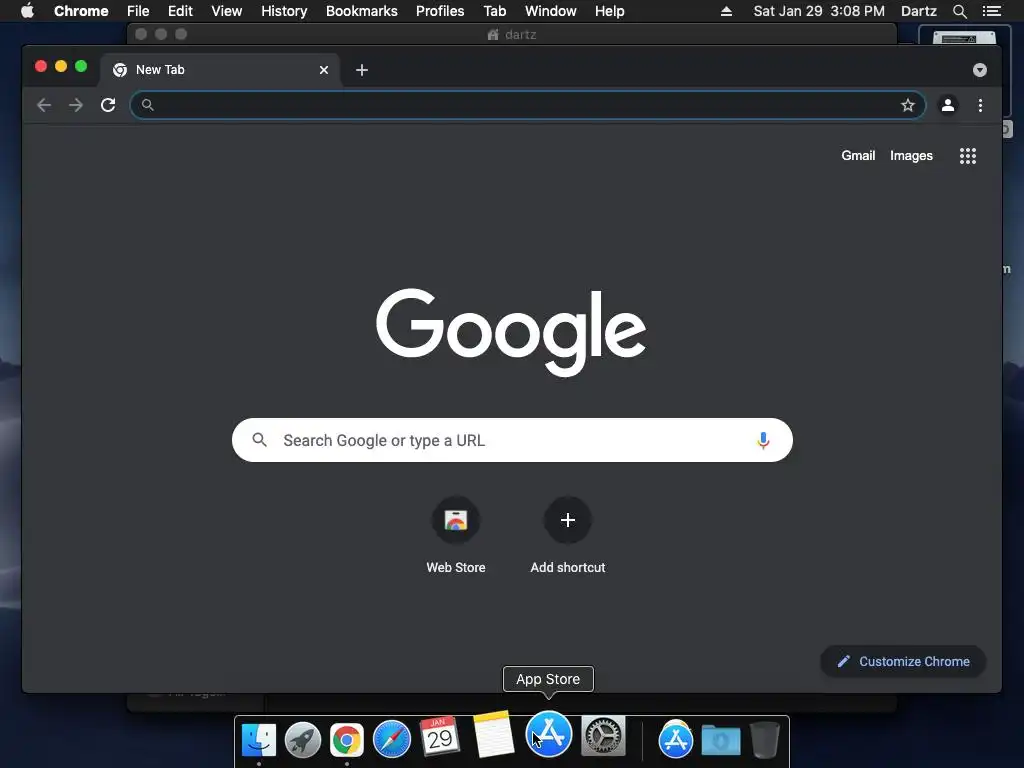Open System Preferences from the Dock
The image size is (1024, 768).
[603, 736]
